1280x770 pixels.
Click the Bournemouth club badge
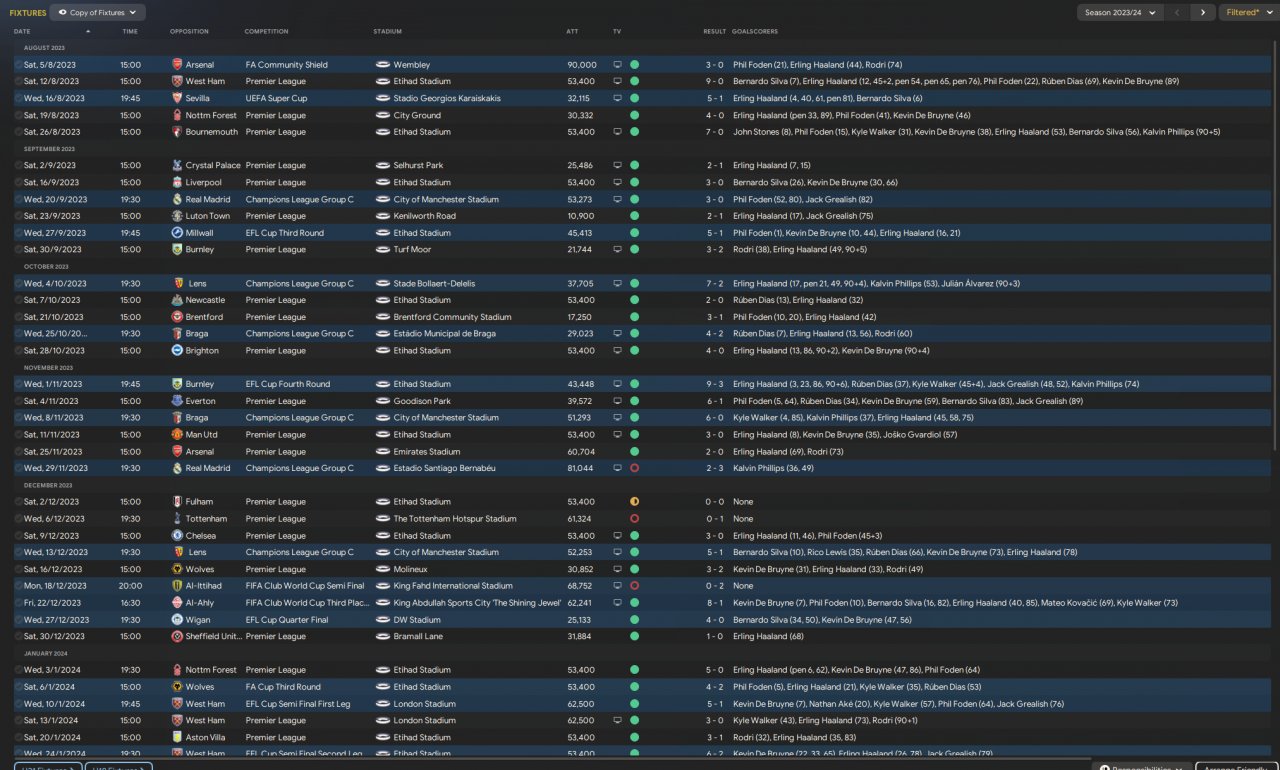177,132
